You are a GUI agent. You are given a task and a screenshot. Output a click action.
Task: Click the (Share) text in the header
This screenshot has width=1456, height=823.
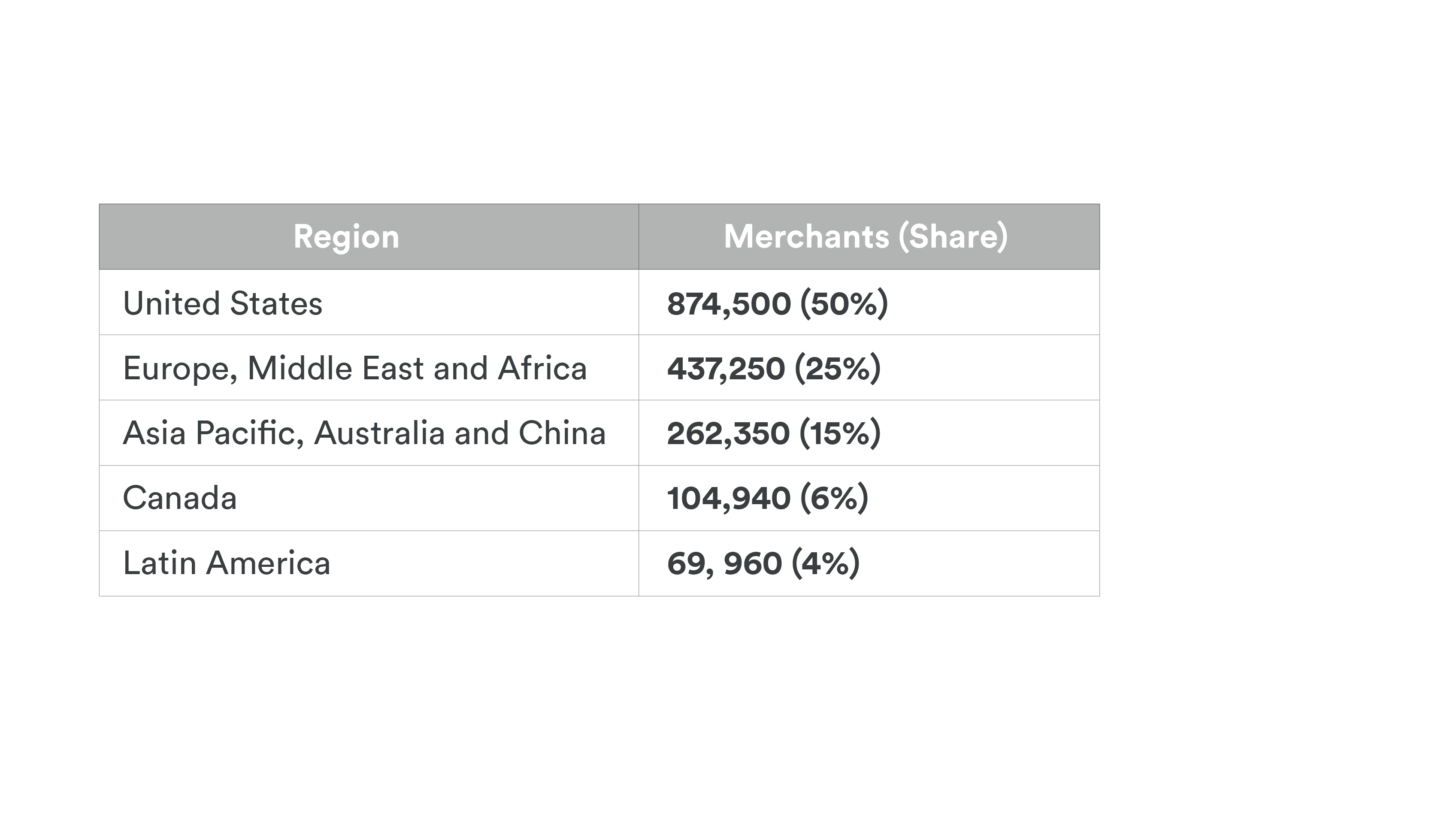pos(953,236)
